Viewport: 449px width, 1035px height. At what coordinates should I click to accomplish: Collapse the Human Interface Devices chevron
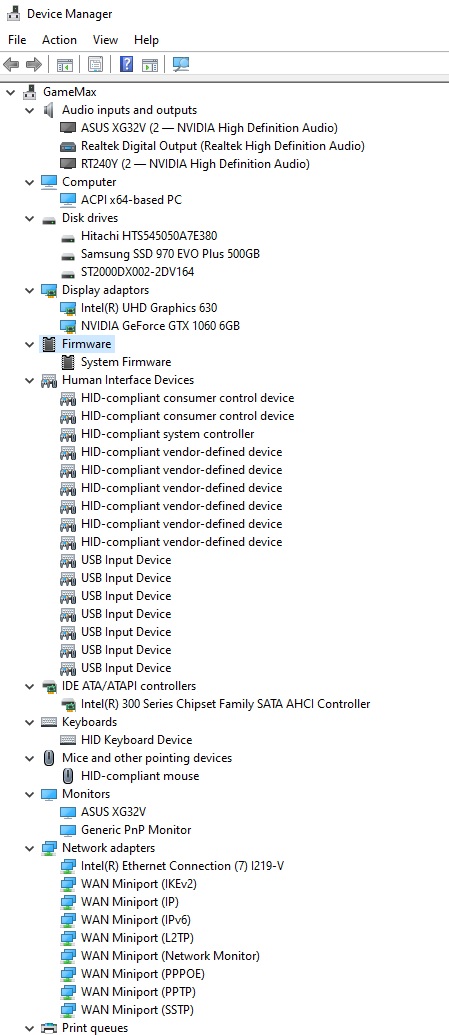tap(30, 381)
